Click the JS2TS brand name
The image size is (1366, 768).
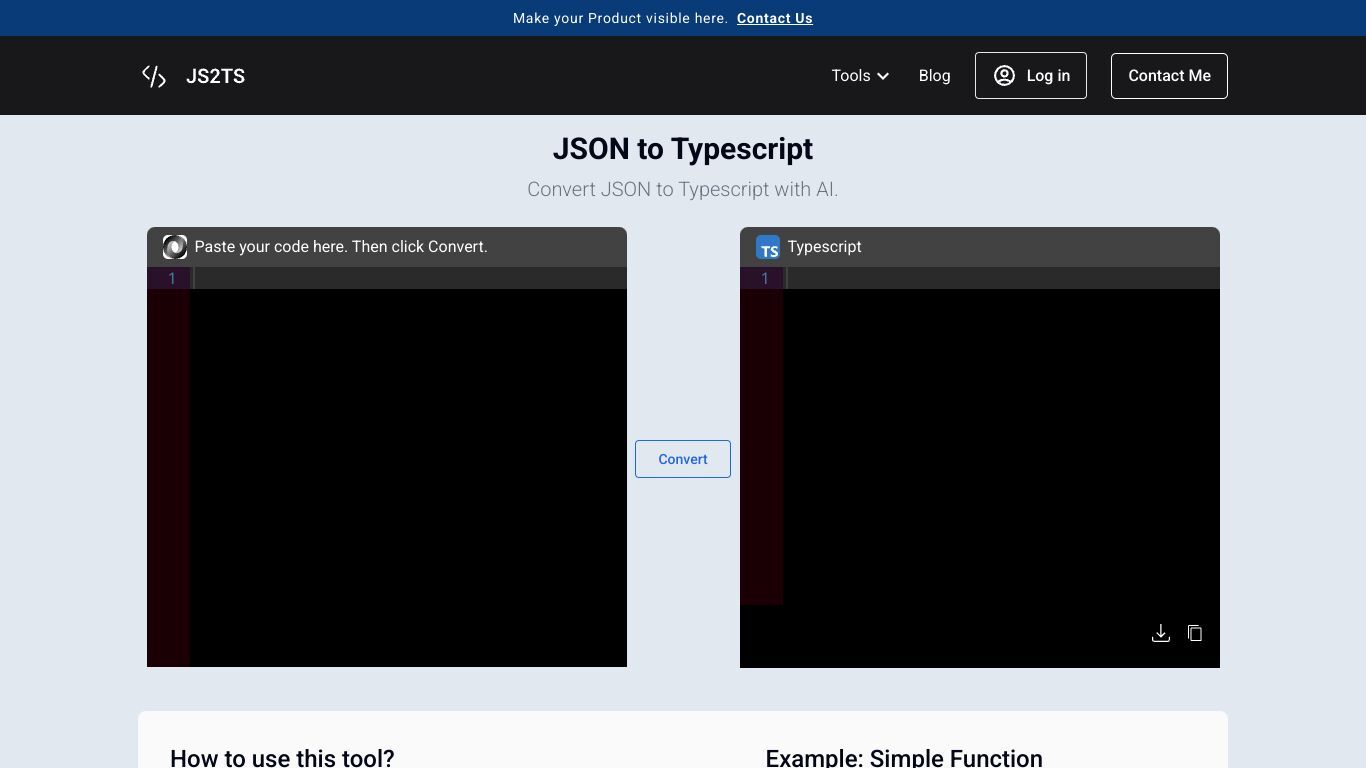tap(215, 76)
